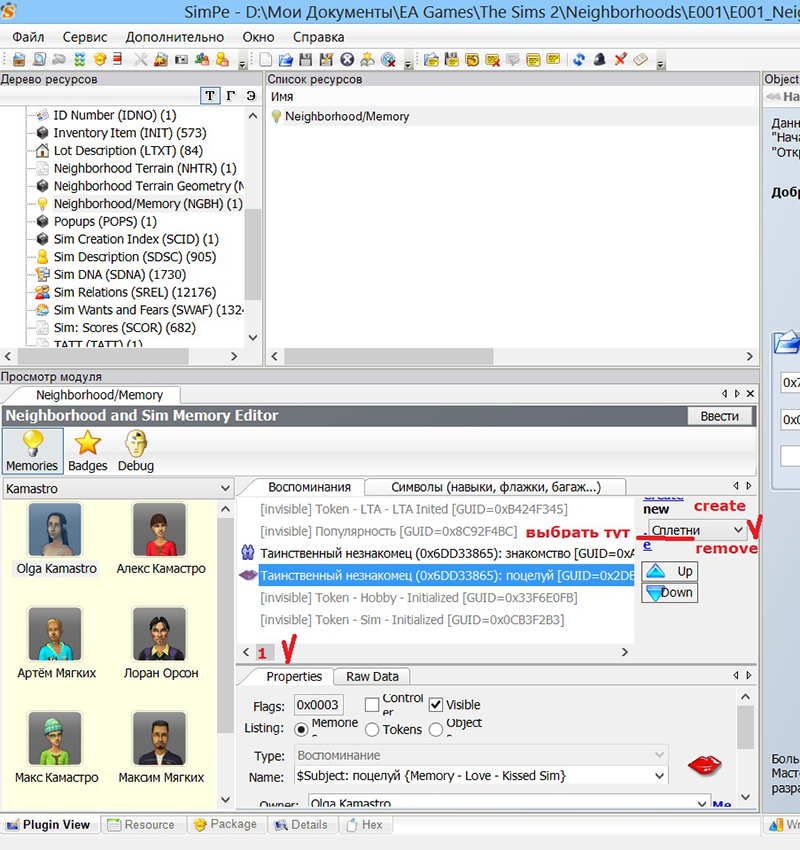Open the Сервис menu
This screenshot has width=800, height=850.
coord(84,37)
